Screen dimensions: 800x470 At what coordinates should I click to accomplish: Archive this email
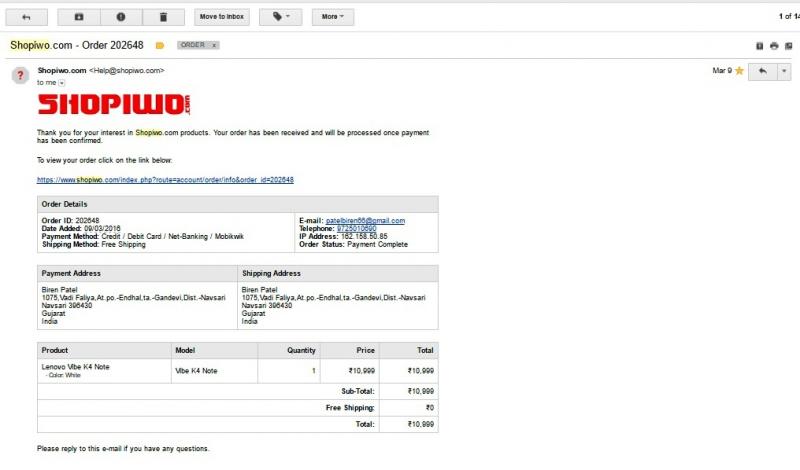click(79, 17)
